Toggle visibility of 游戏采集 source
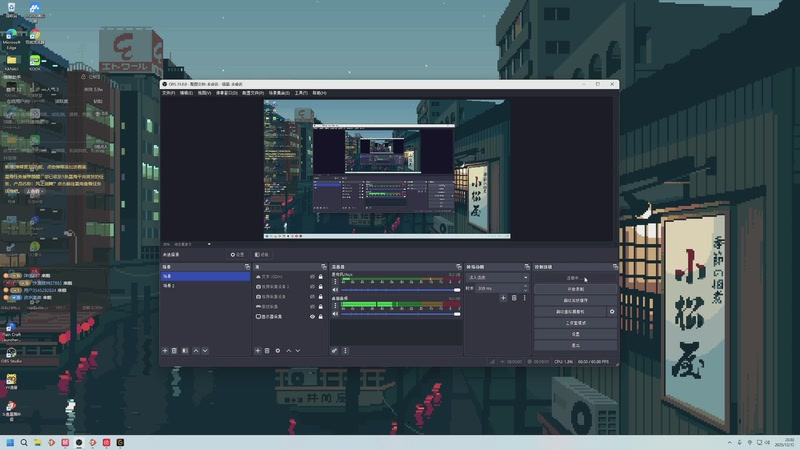This screenshot has width=800, height=450. coord(312,307)
